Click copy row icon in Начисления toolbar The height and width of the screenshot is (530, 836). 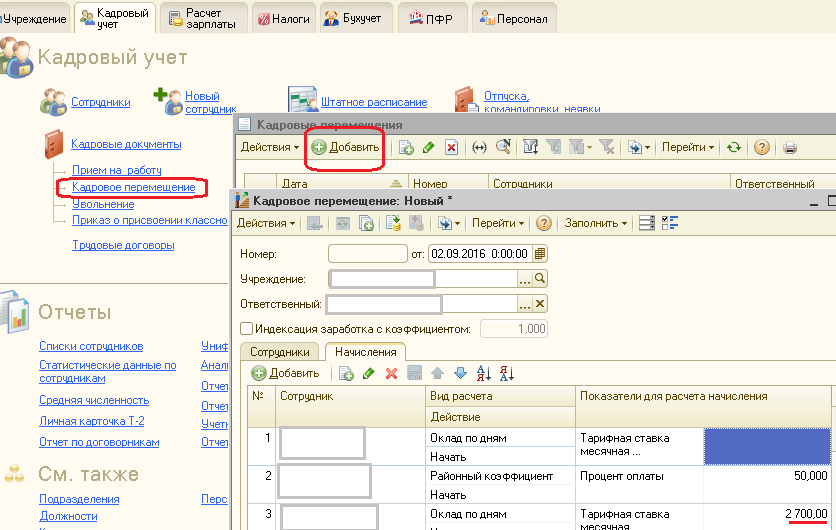point(346,374)
